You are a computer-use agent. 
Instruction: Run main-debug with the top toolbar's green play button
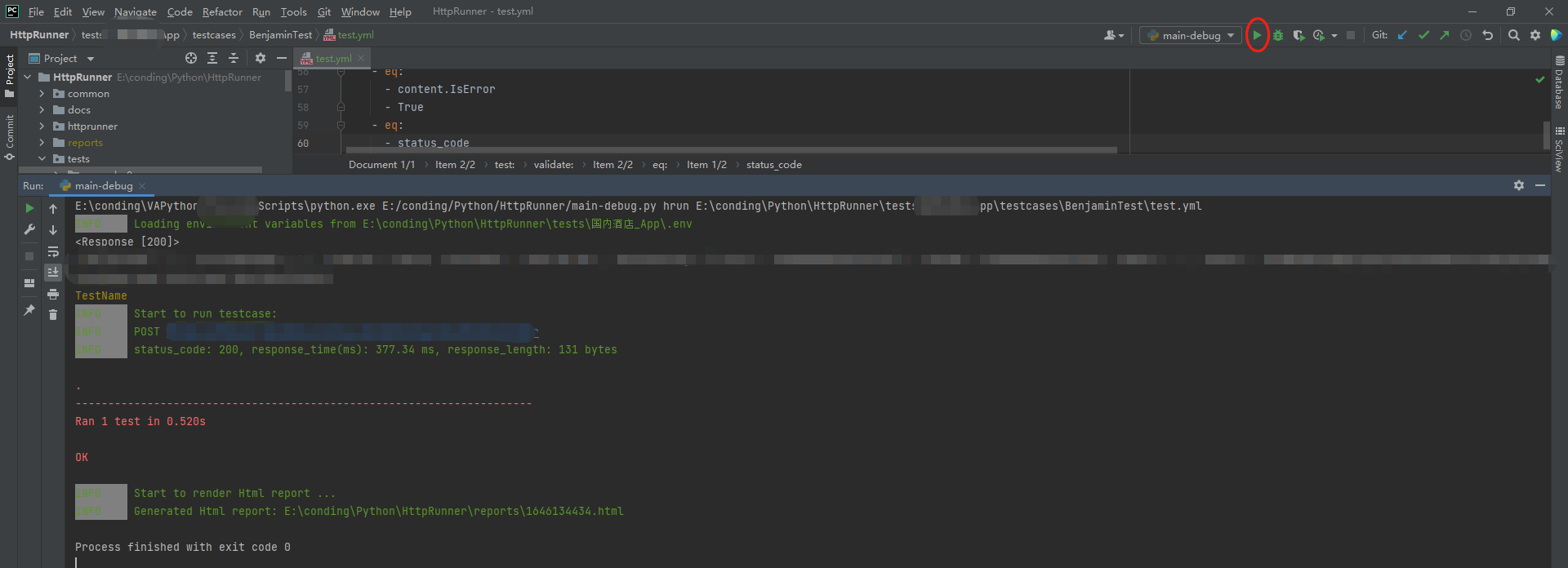coord(1257,35)
